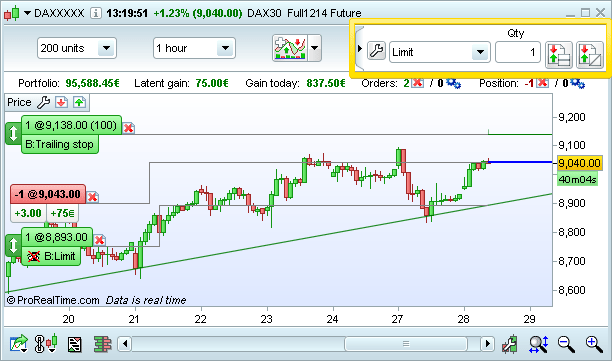Click the indicators chart icon button
612x361 pixels.
[x=290, y=48]
